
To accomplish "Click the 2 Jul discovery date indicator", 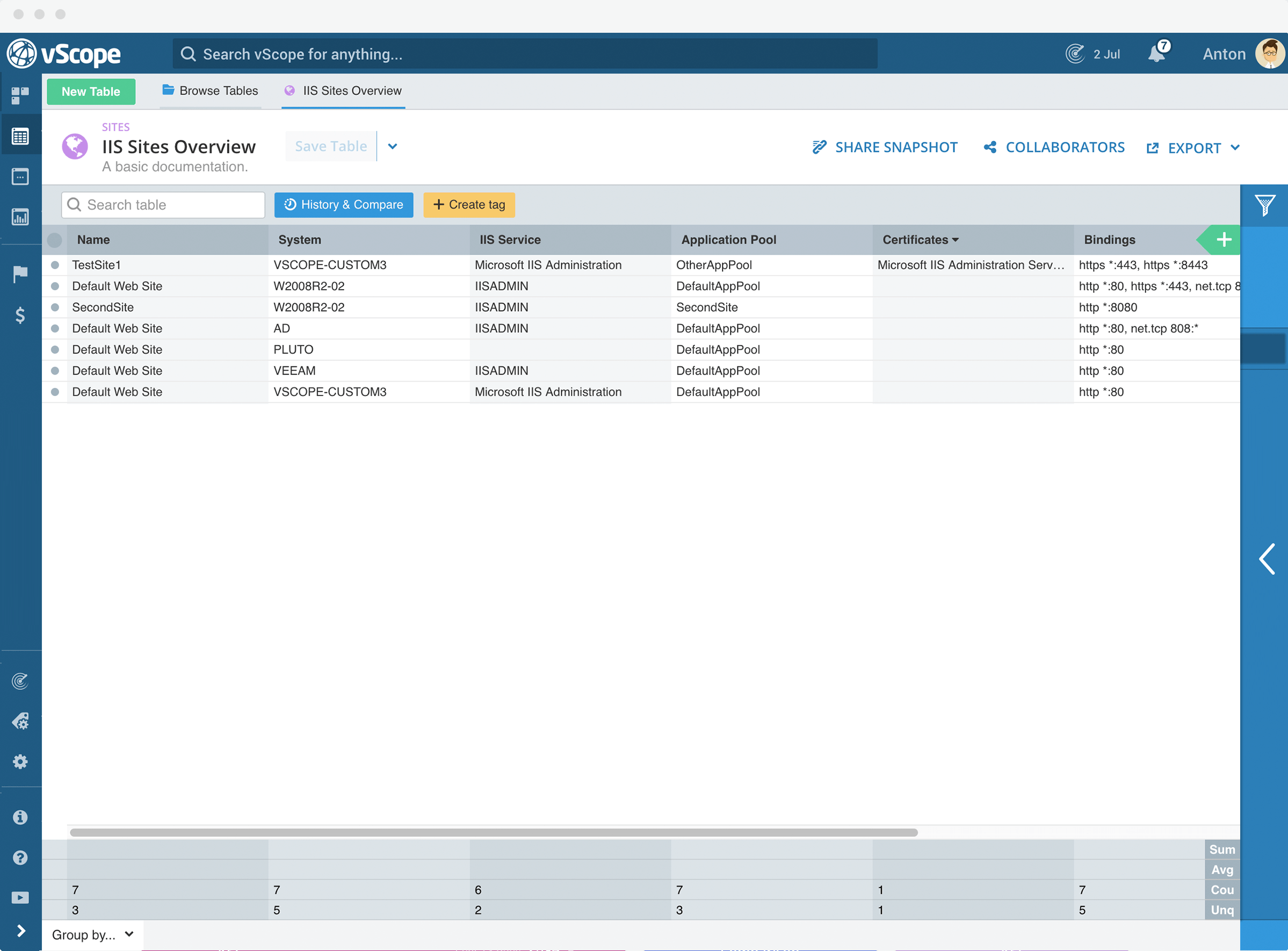I will 1092,54.
